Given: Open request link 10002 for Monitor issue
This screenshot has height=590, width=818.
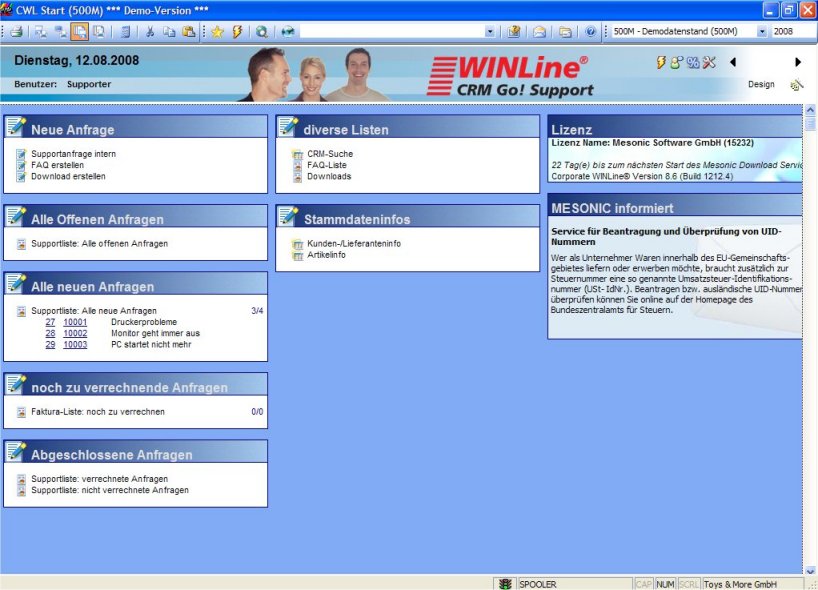Looking at the screenshot, I should click(75, 333).
